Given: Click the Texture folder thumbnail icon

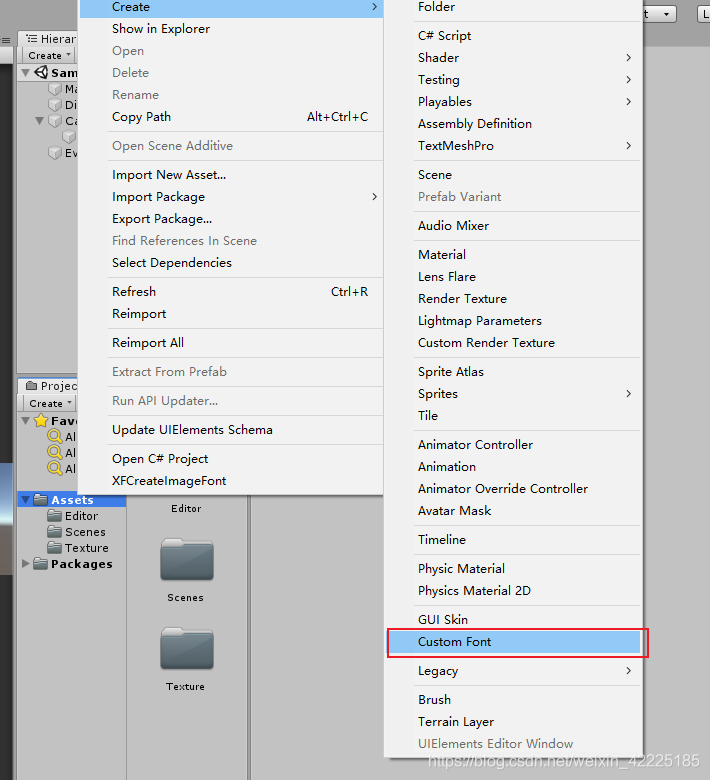Looking at the screenshot, I should tap(187, 649).
